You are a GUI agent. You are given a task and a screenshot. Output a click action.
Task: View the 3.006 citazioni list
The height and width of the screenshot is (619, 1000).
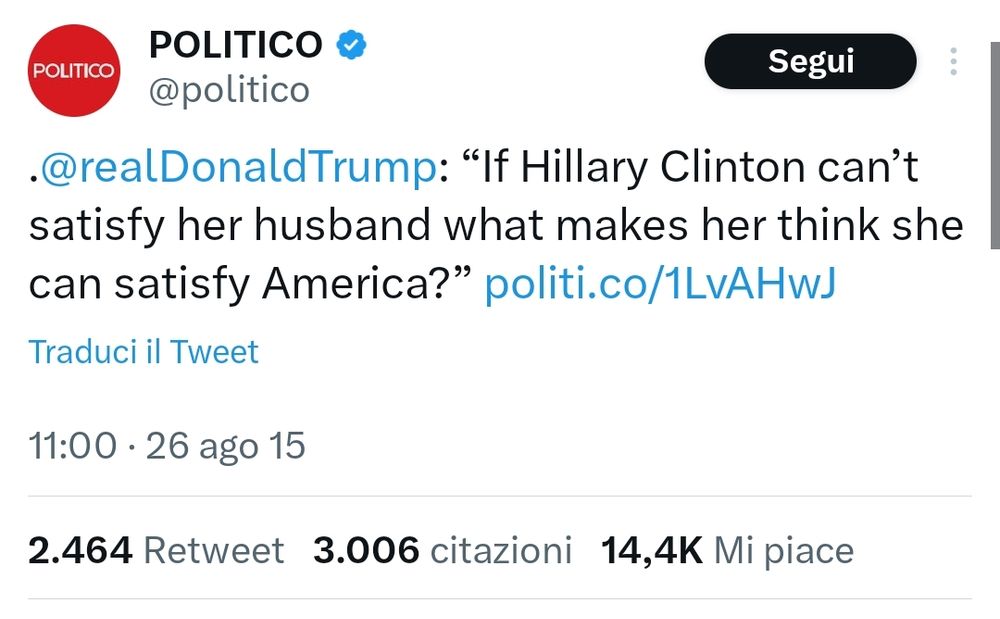click(442, 550)
